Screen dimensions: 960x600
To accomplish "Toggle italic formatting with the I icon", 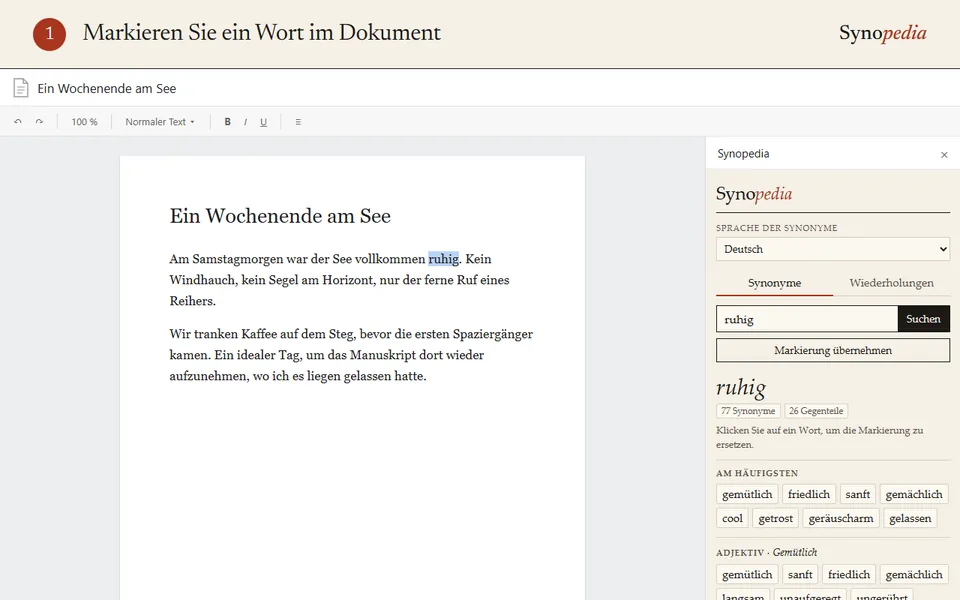I will [x=246, y=122].
